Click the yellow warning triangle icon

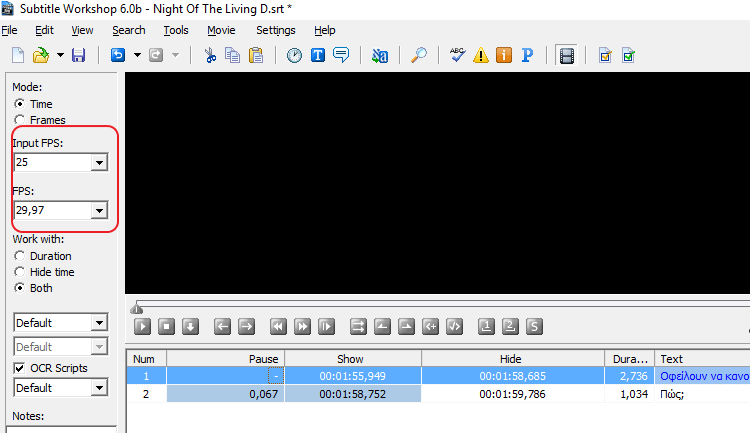click(481, 56)
